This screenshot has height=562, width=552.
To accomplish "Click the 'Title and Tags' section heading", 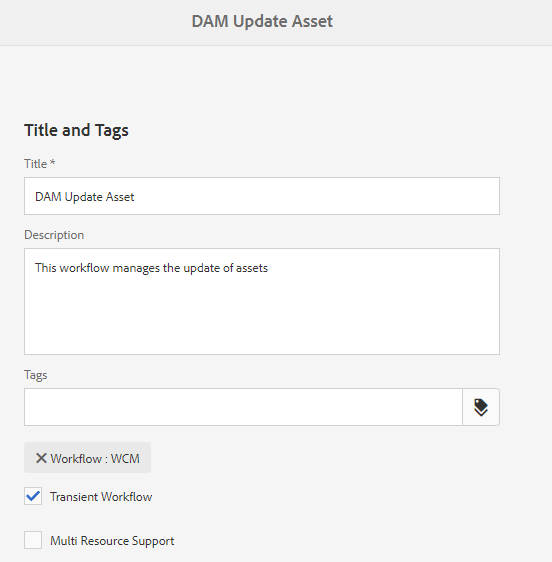I will tap(76, 130).
